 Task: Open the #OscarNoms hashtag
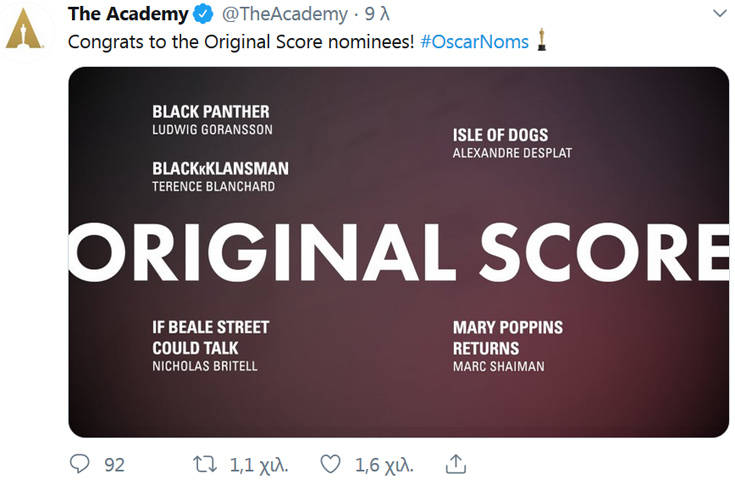(x=474, y=42)
